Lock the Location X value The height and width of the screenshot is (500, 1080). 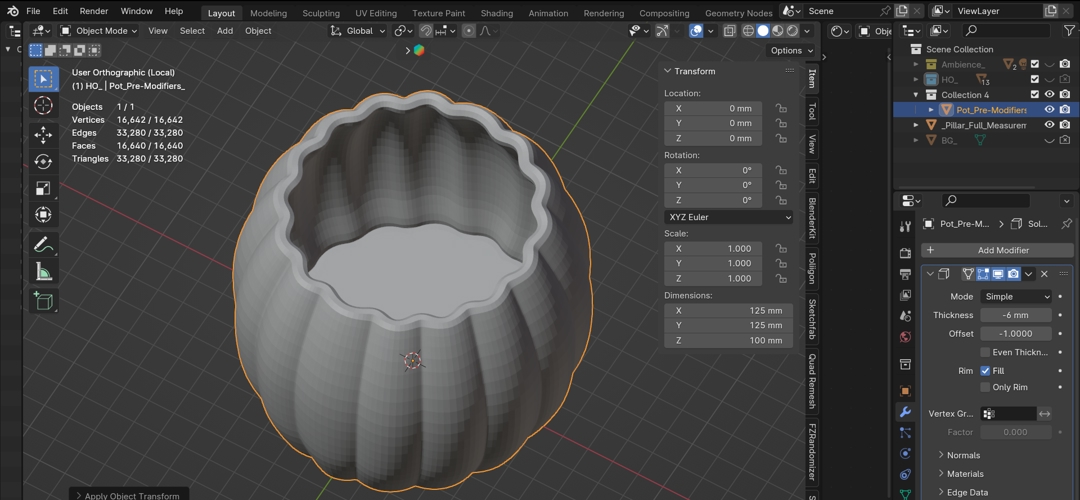tap(780, 108)
